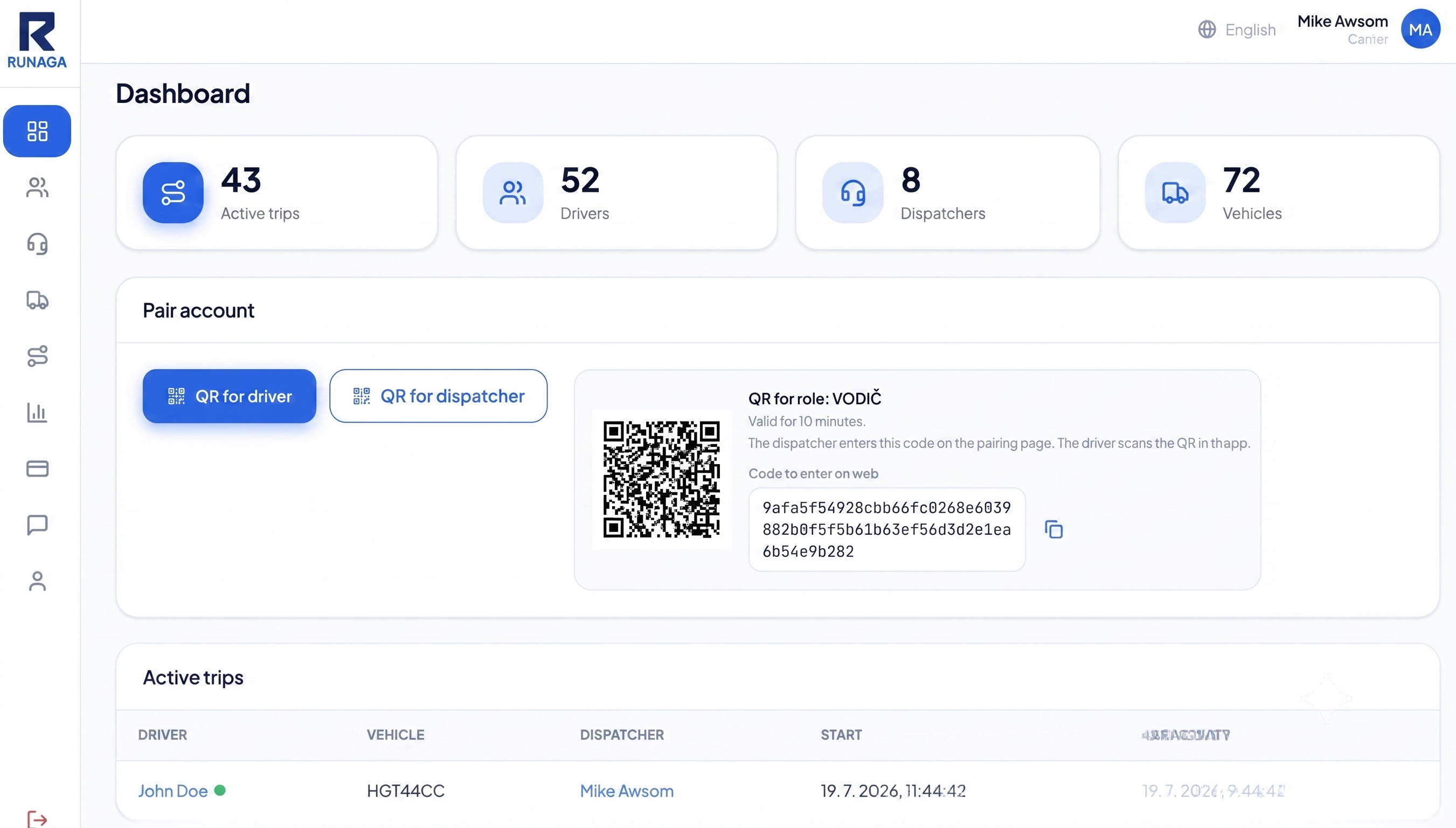
Task: Click the Active trips route icon tile
Action: tap(173, 192)
